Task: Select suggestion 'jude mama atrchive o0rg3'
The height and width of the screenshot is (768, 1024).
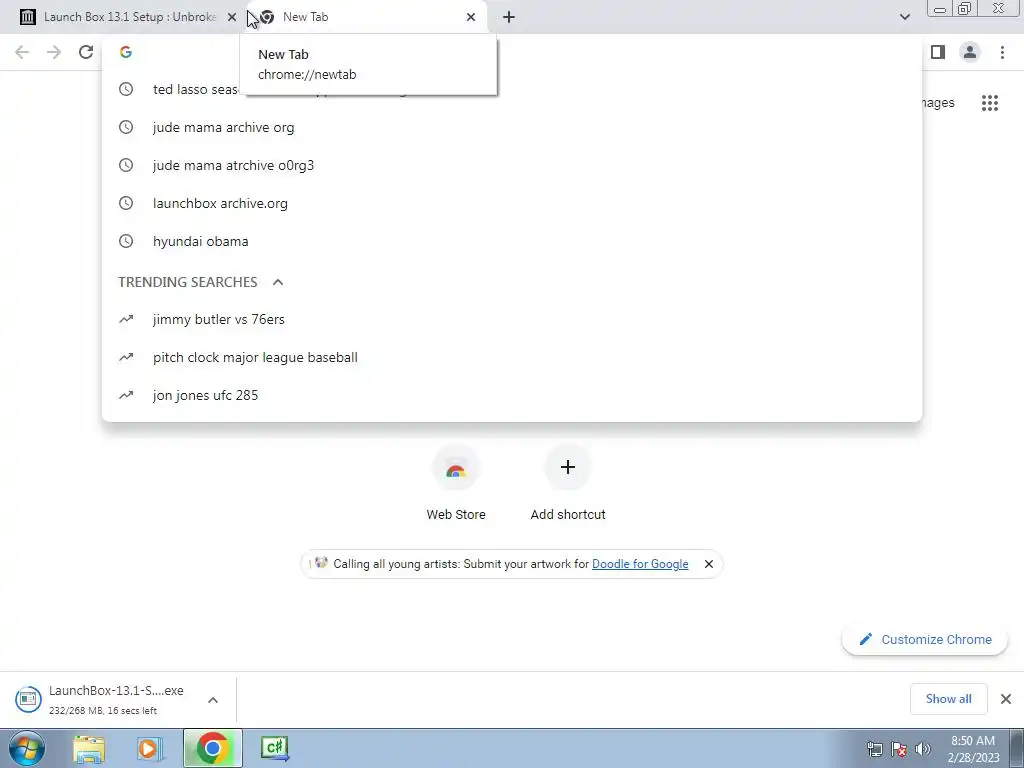Action: click(512, 165)
